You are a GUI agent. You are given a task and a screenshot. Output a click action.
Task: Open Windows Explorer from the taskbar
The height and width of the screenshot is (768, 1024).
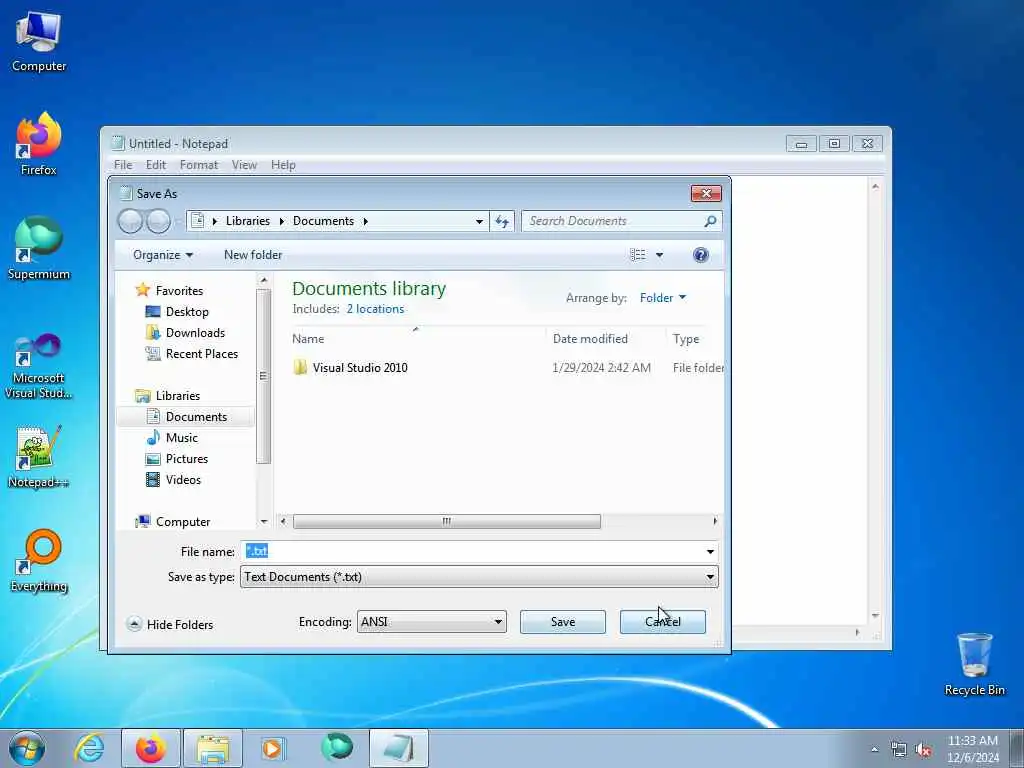click(213, 748)
